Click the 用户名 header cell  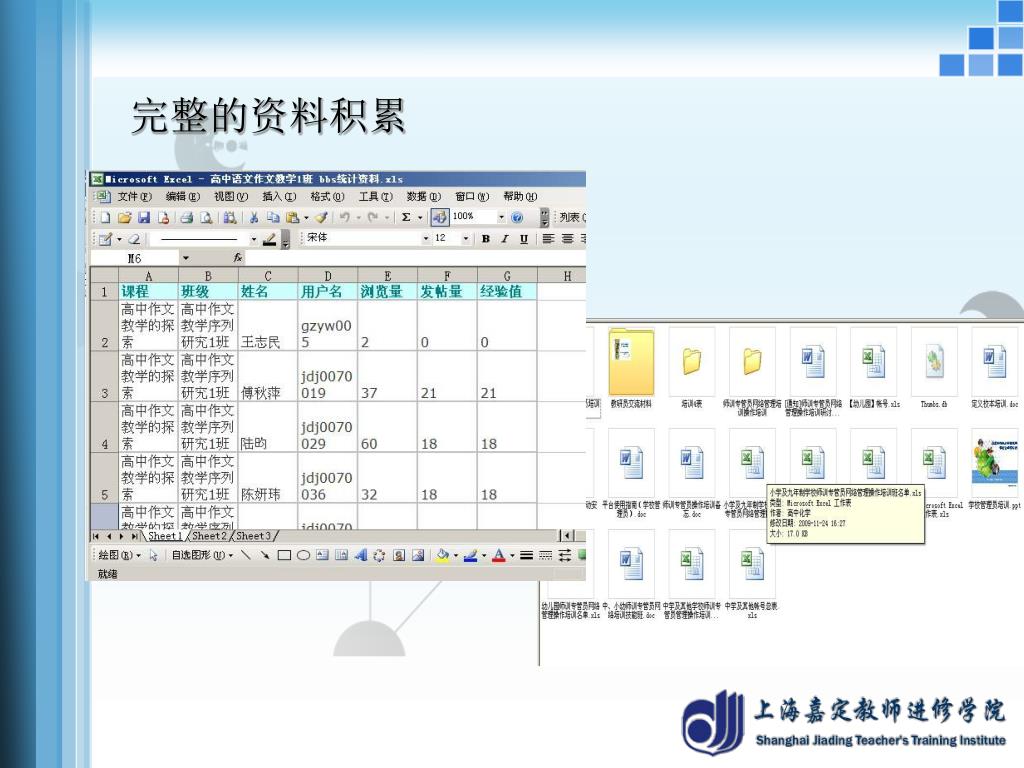(328, 291)
